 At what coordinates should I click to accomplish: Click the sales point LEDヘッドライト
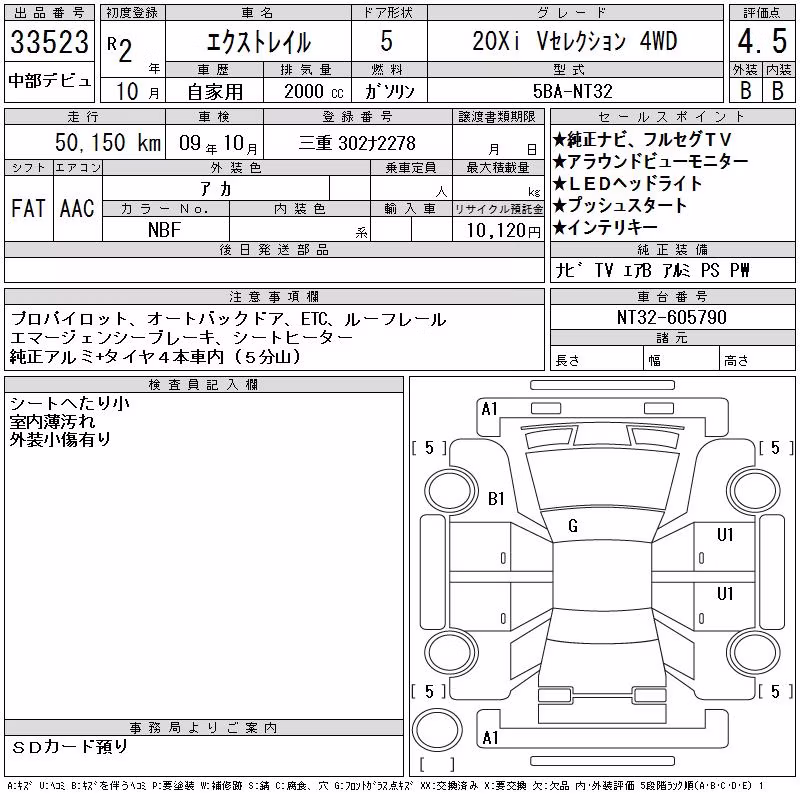[x=628, y=183]
